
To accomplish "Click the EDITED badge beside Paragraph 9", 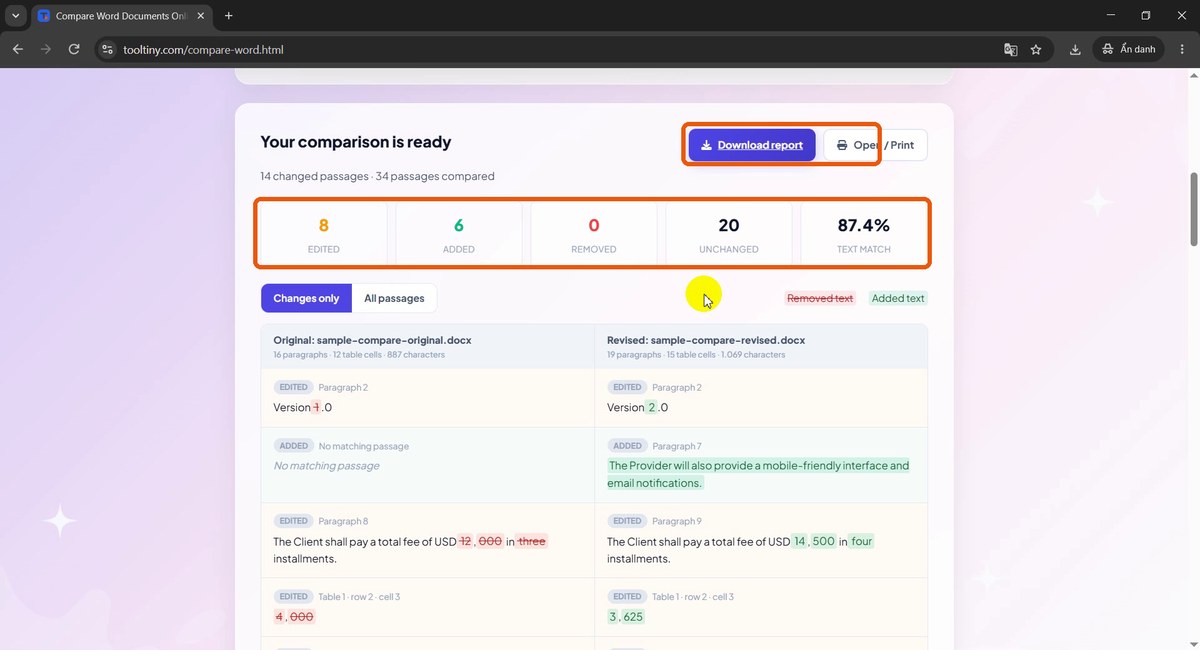I will (627, 521).
